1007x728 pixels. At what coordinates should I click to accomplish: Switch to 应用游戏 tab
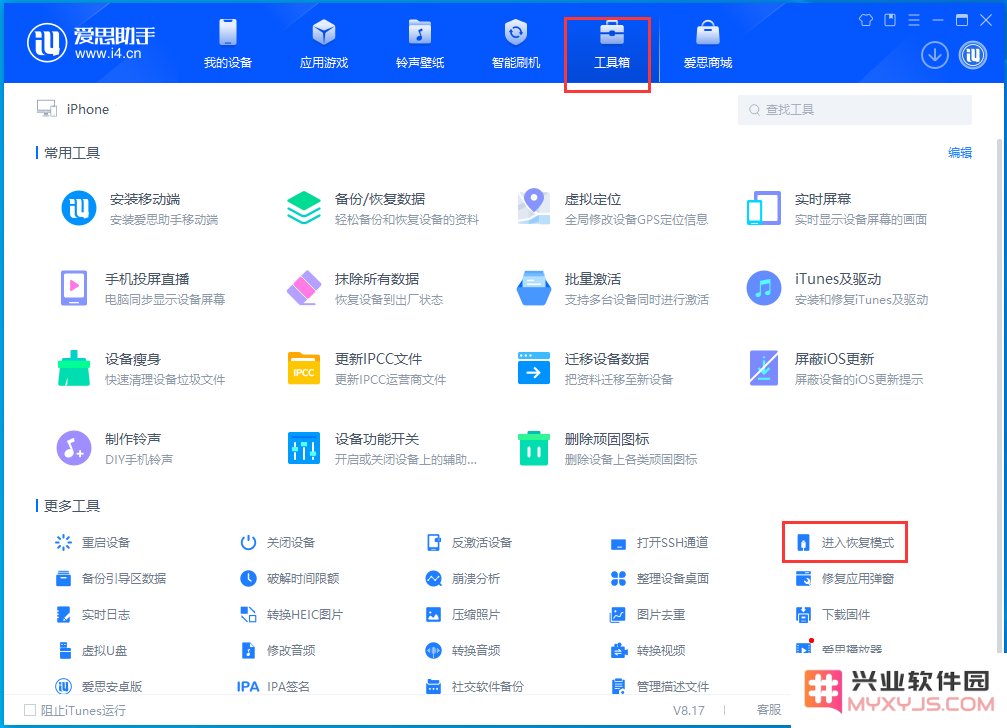tap(324, 44)
